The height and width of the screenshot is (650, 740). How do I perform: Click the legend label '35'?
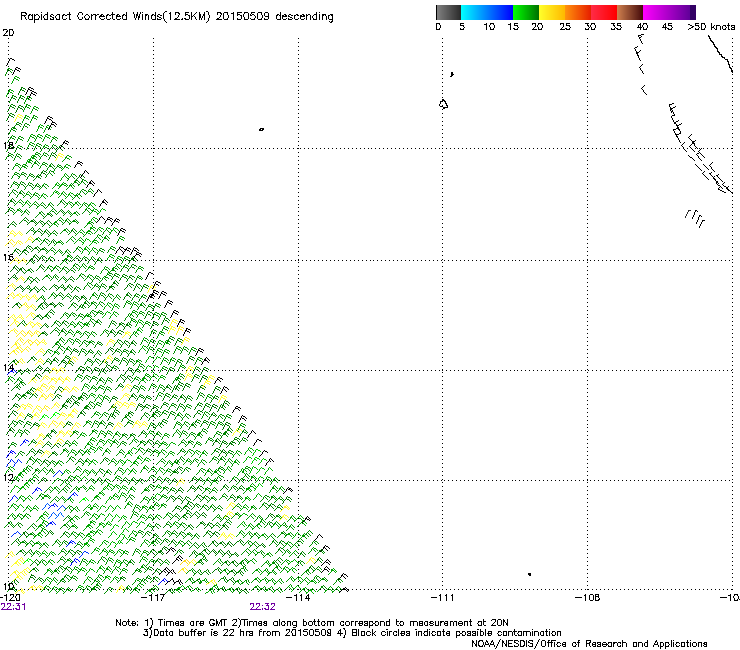616,27
